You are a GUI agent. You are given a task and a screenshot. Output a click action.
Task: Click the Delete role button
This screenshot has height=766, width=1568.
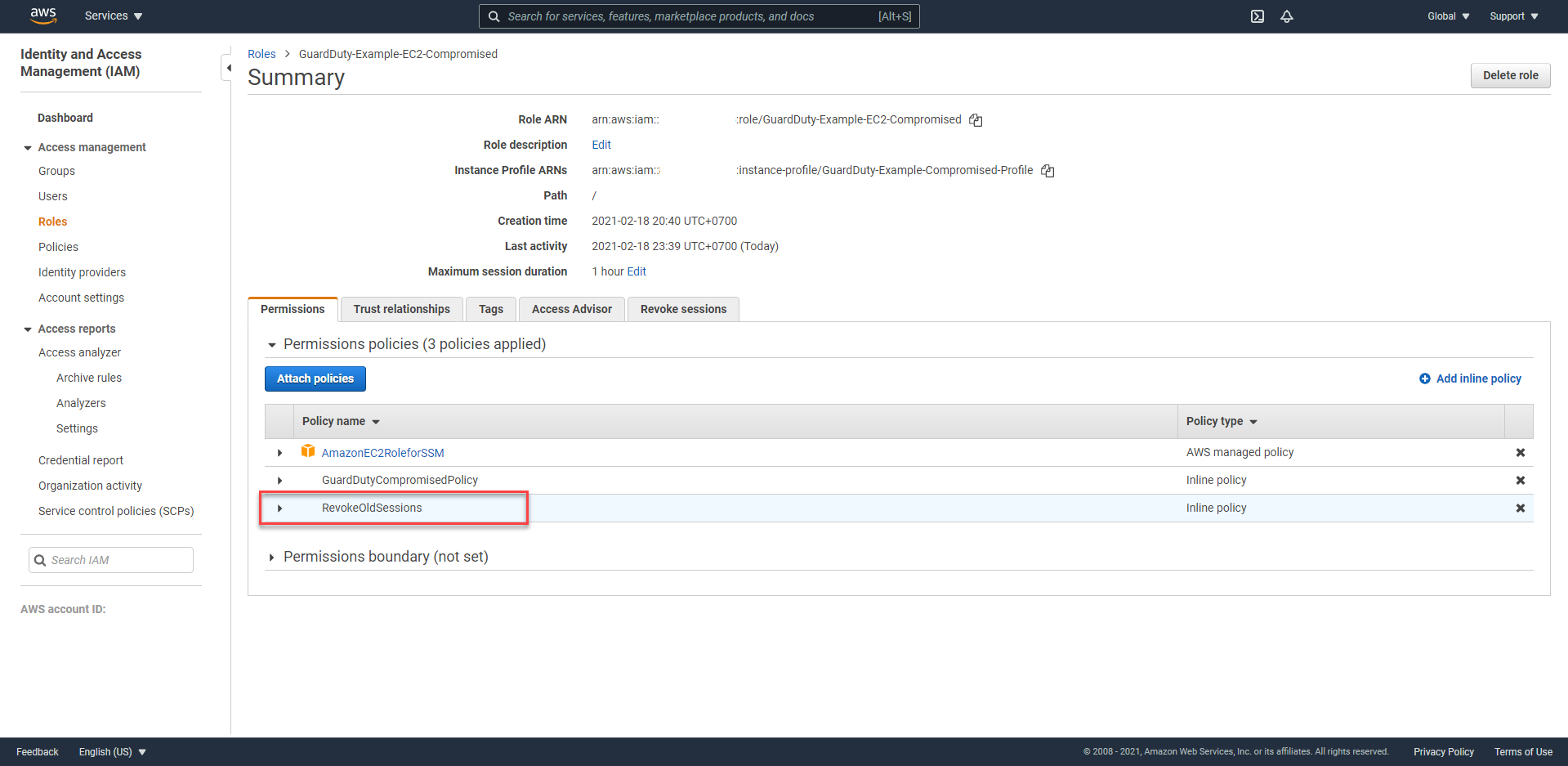click(x=1510, y=75)
